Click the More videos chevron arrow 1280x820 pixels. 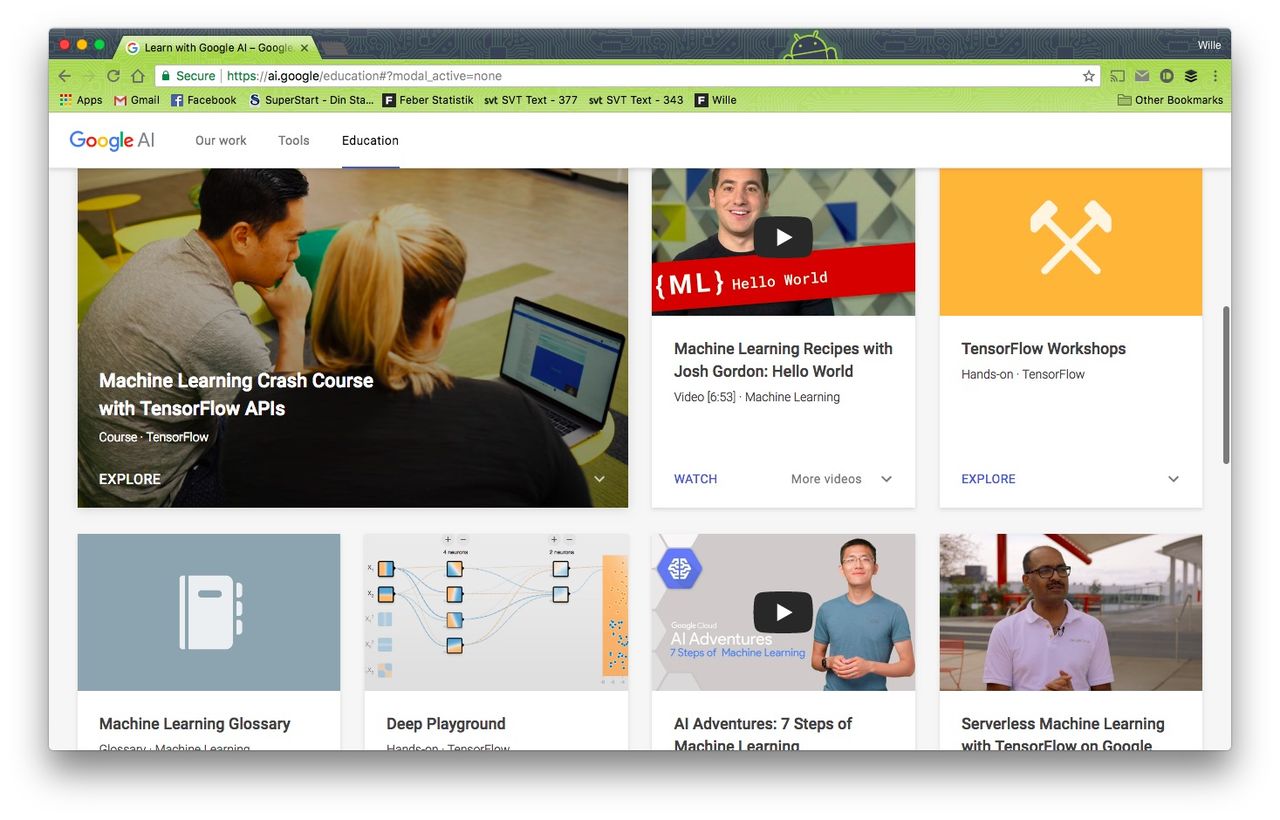[x=886, y=479]
